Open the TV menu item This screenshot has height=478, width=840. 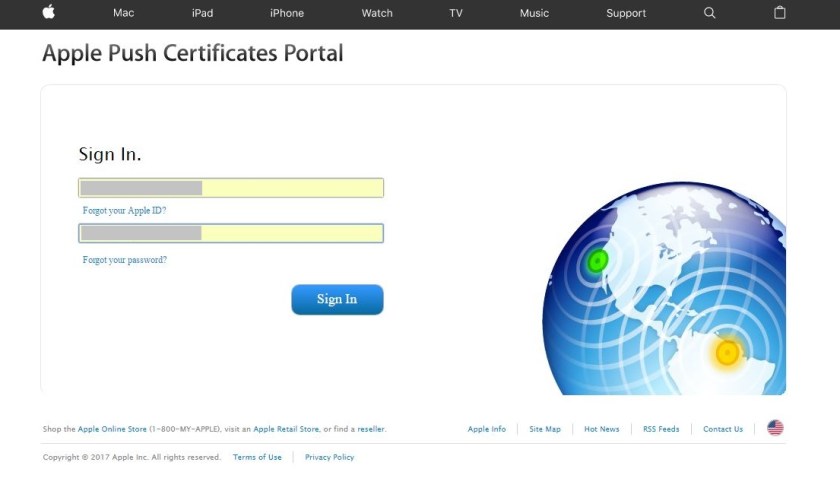(x=456, y=13)
